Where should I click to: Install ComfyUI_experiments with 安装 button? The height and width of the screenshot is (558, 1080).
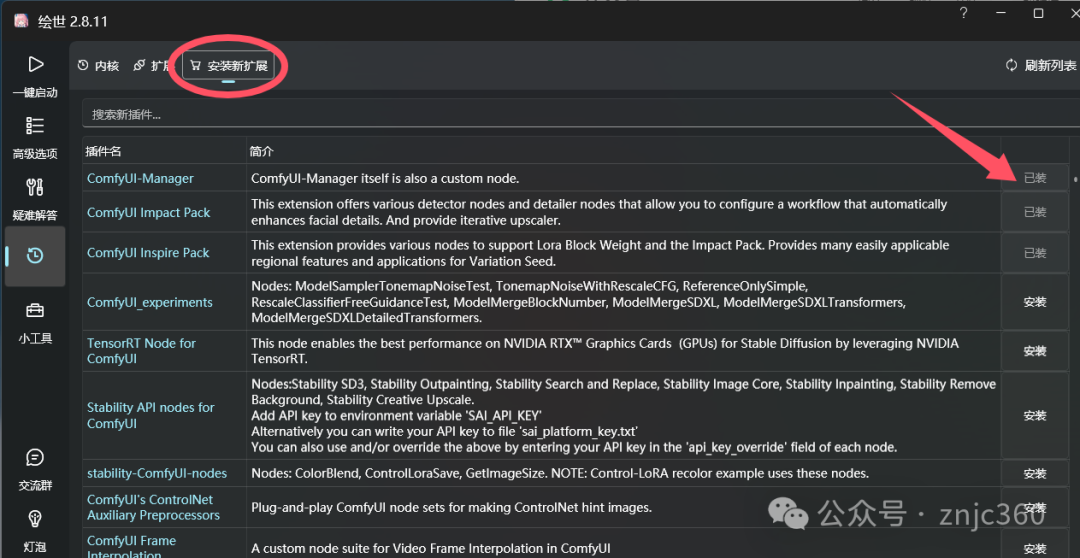coord(1035,302)
